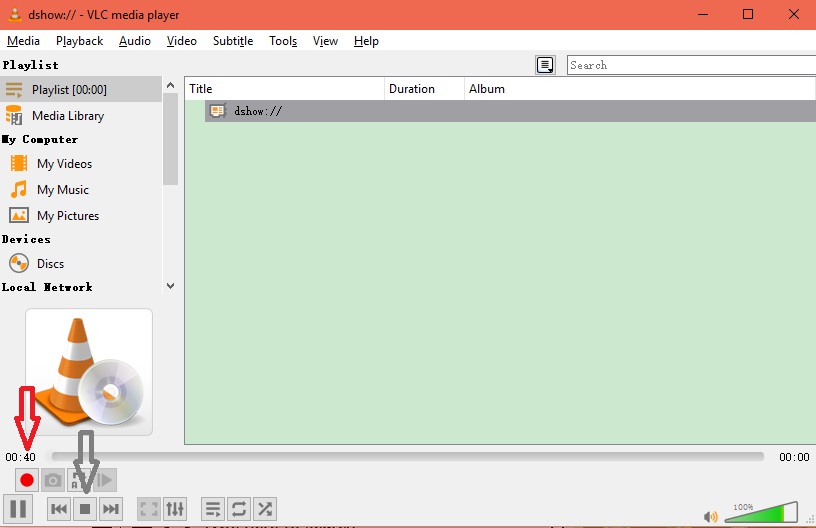Sort by Duration column header
The width and height of the screenshot is (816, 528).
(425, 89)
